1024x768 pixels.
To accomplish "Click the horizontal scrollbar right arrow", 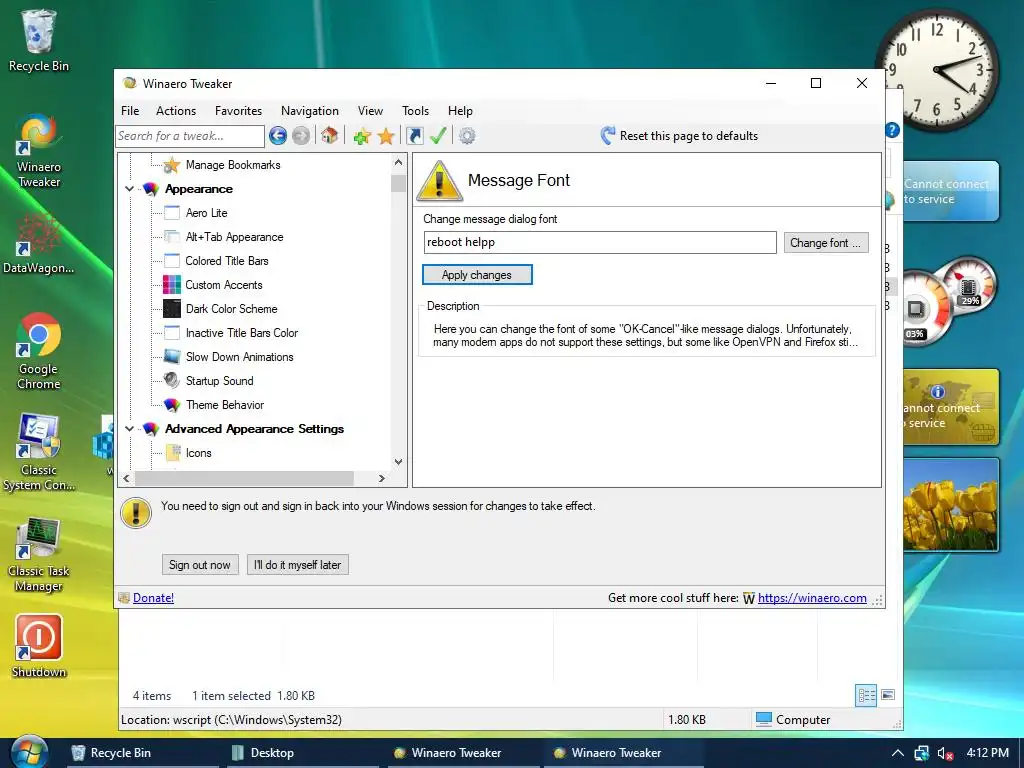I will coord(381,478).
